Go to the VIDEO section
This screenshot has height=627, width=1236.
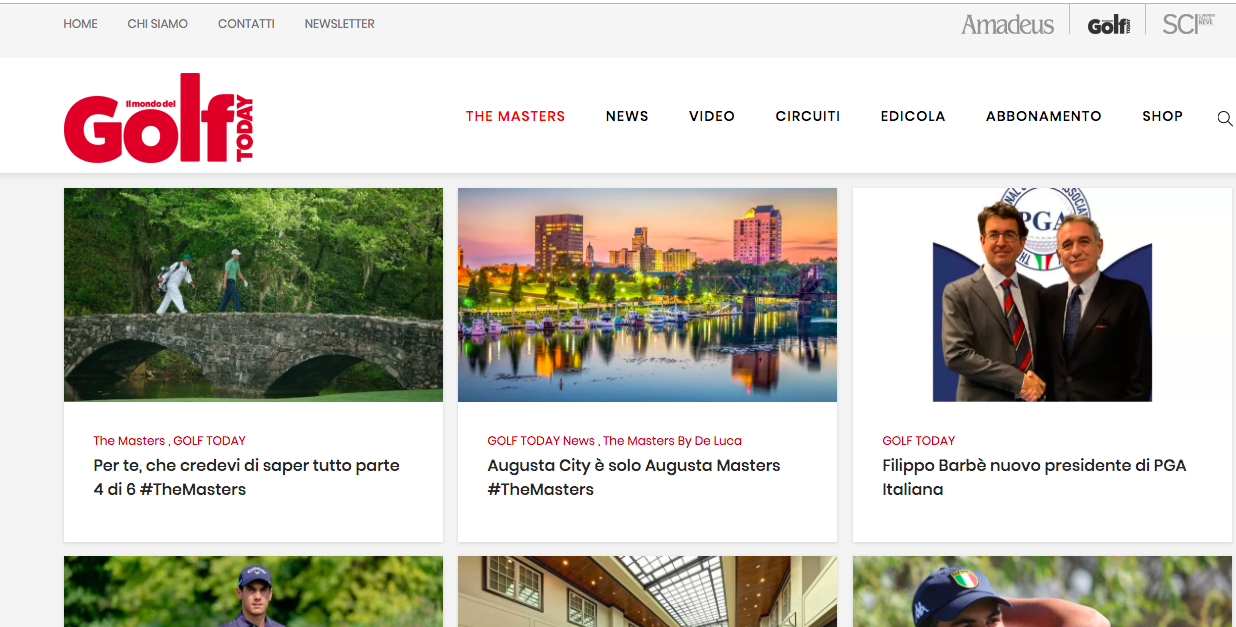coord(712,116)
